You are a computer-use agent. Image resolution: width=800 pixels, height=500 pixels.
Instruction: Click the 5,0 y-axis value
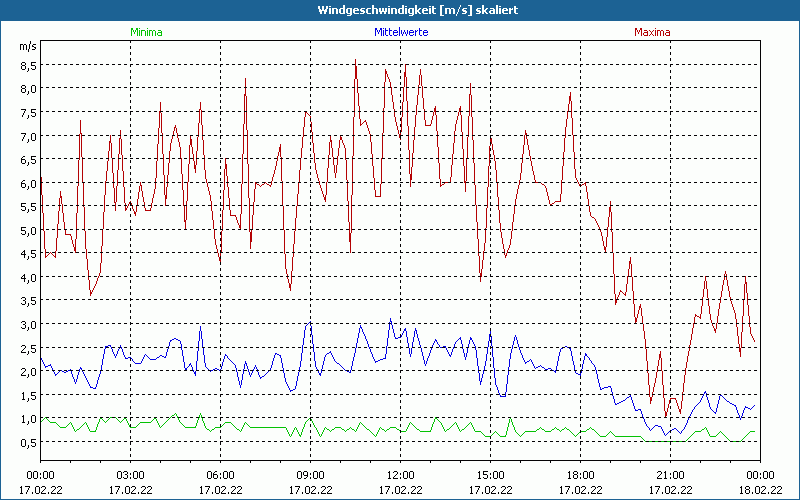click(28, 231)
